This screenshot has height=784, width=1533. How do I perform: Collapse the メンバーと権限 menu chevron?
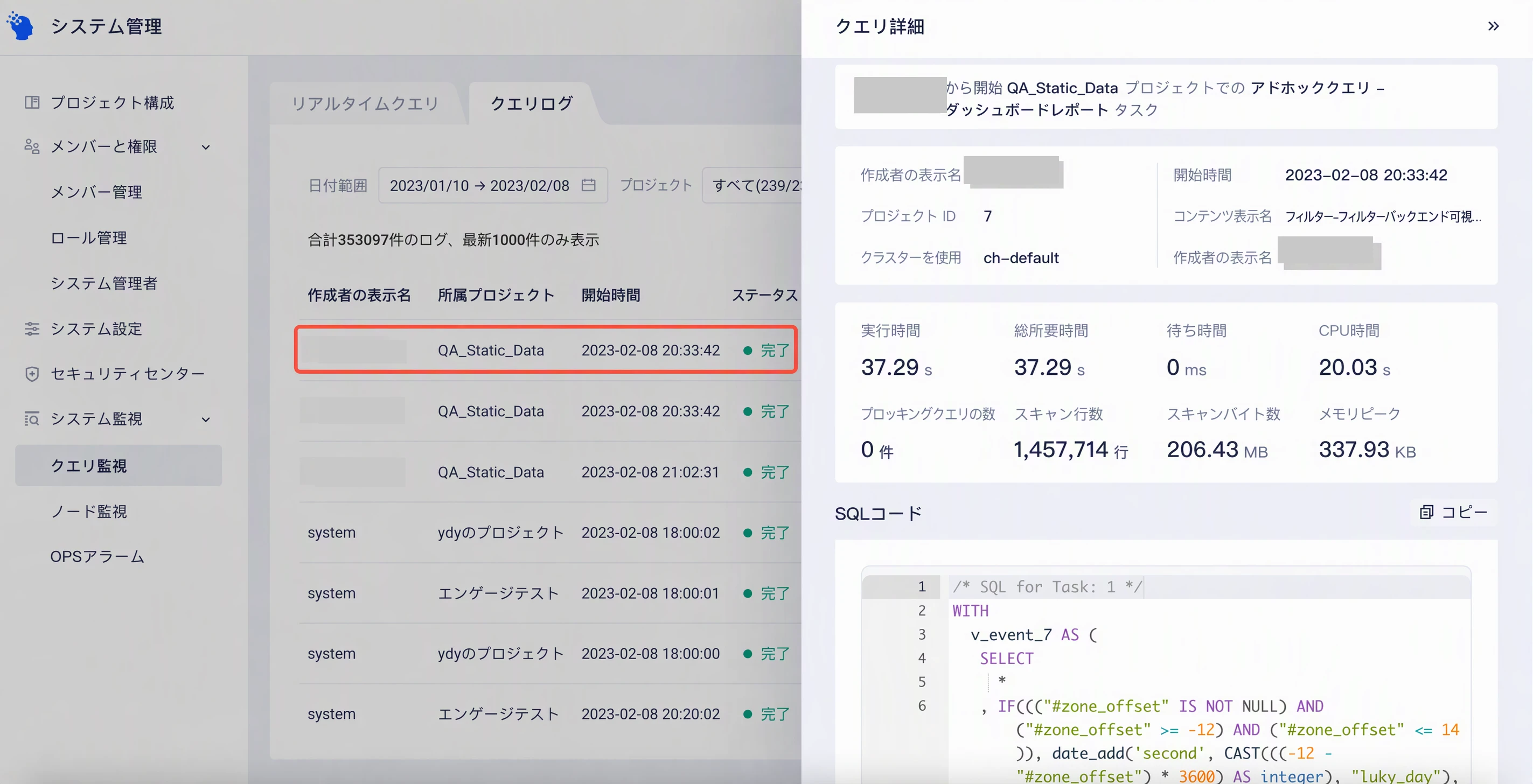206,147
